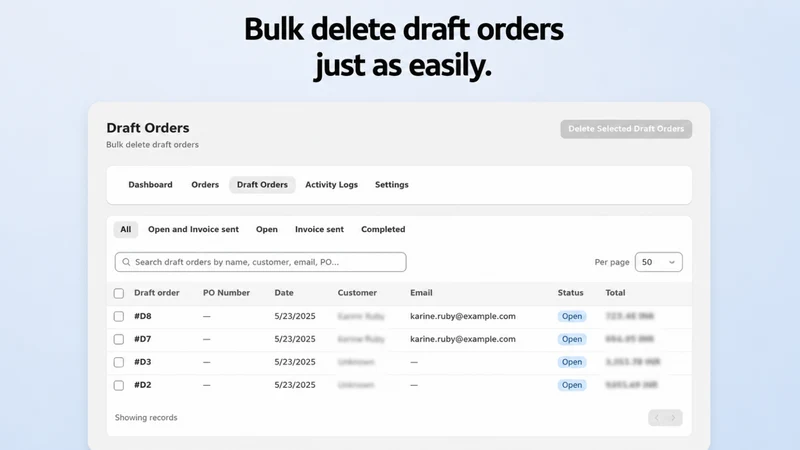The width and height of the screenshot is (800, 450).
Task: Click the #D3 draft order name
Action: 143,362
